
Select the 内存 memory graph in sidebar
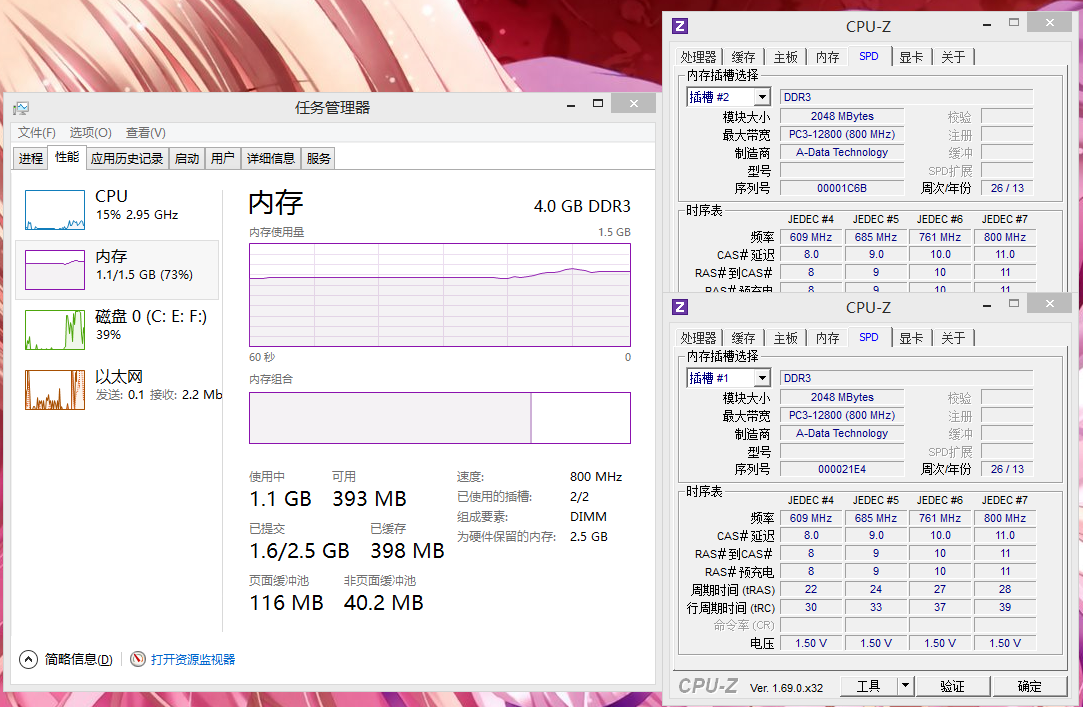(55, 270)
